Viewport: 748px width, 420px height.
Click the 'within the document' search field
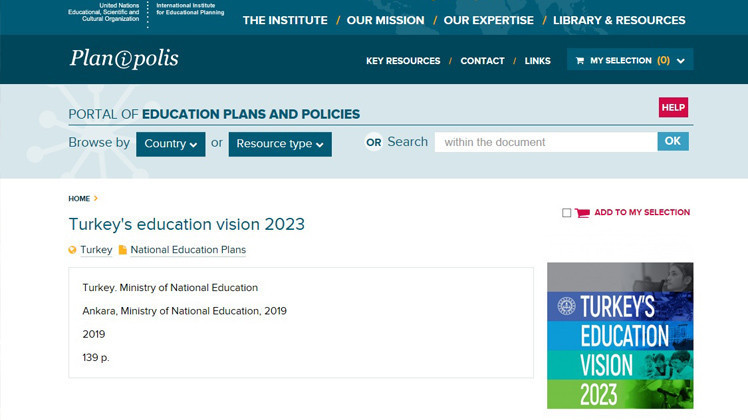545,142
